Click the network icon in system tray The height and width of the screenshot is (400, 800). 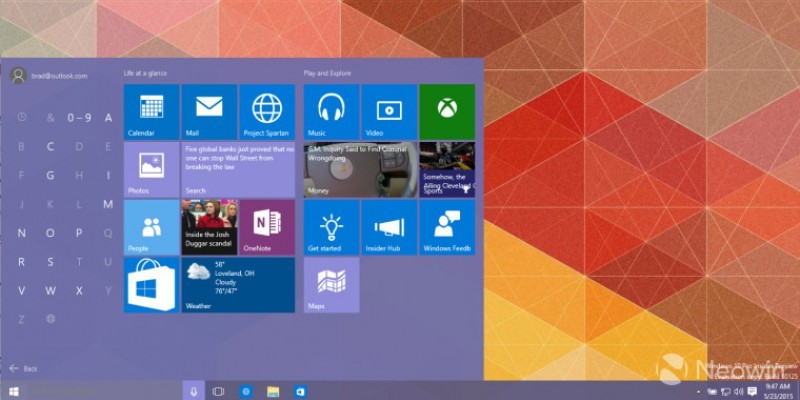click(x=727, y=392)
